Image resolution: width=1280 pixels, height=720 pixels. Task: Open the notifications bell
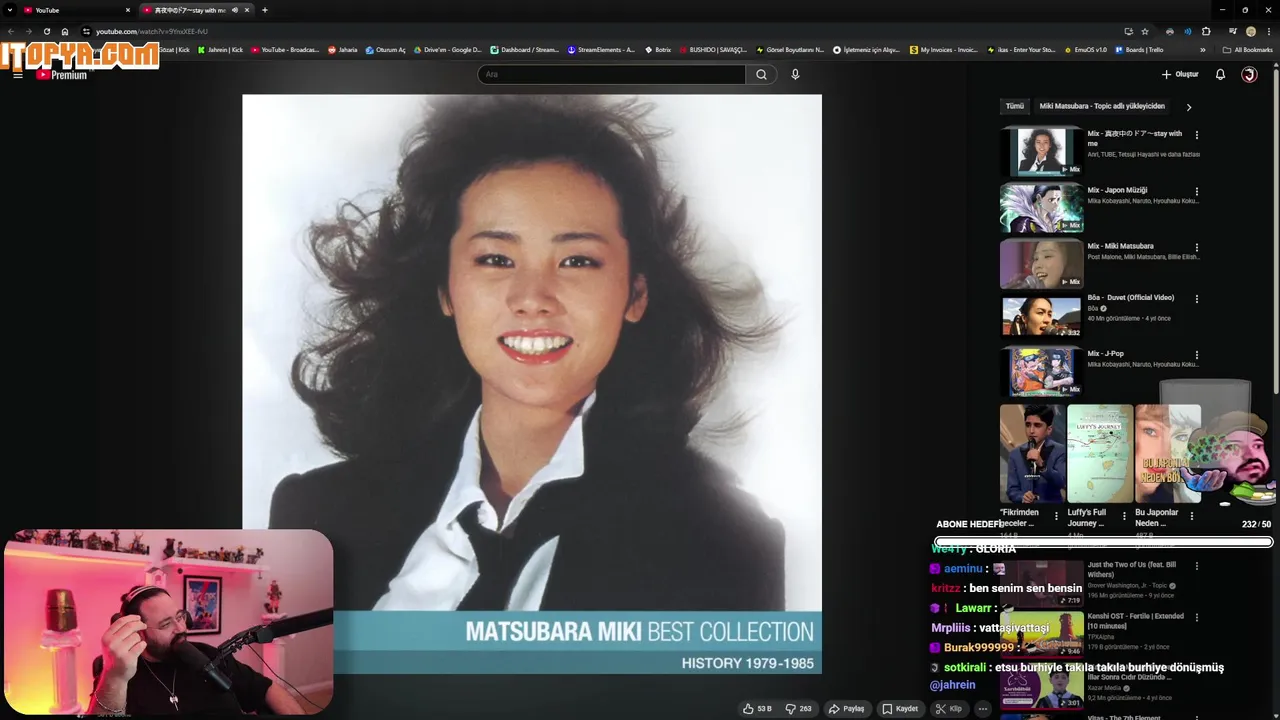coord(1220,74)
